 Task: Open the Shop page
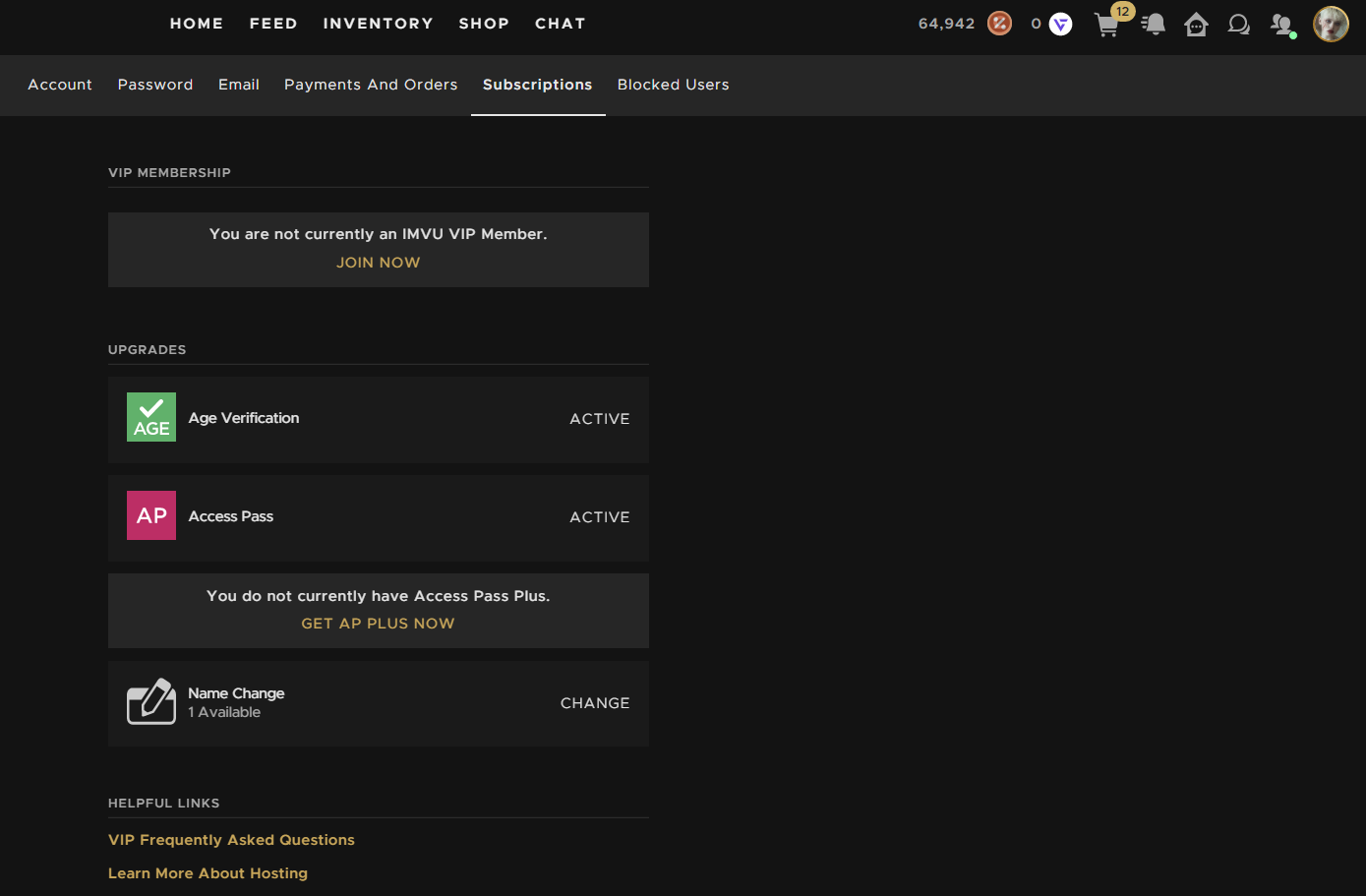tap(484, 24)
